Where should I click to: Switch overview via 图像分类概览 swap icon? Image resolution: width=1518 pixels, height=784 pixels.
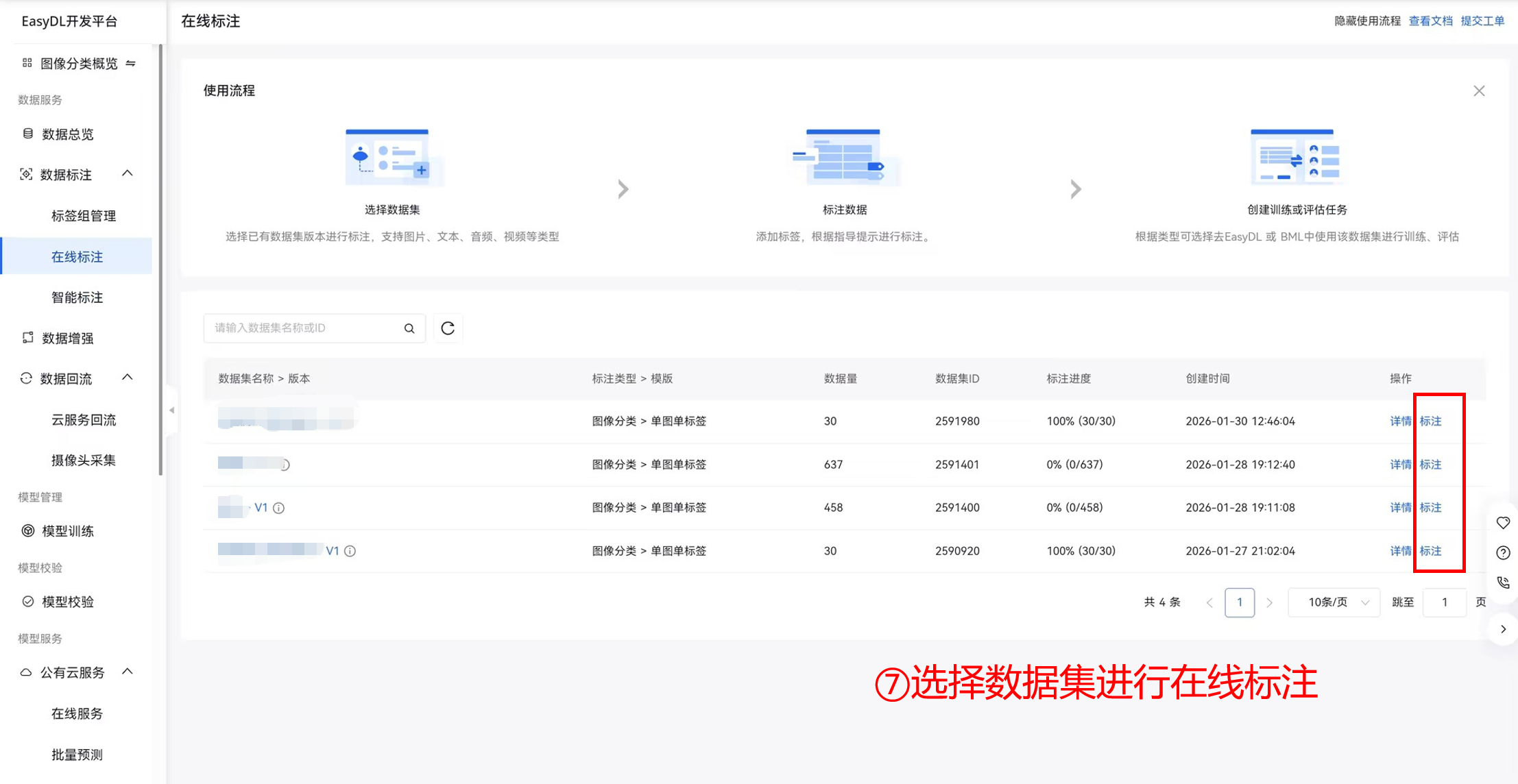(x=131, y=63)
